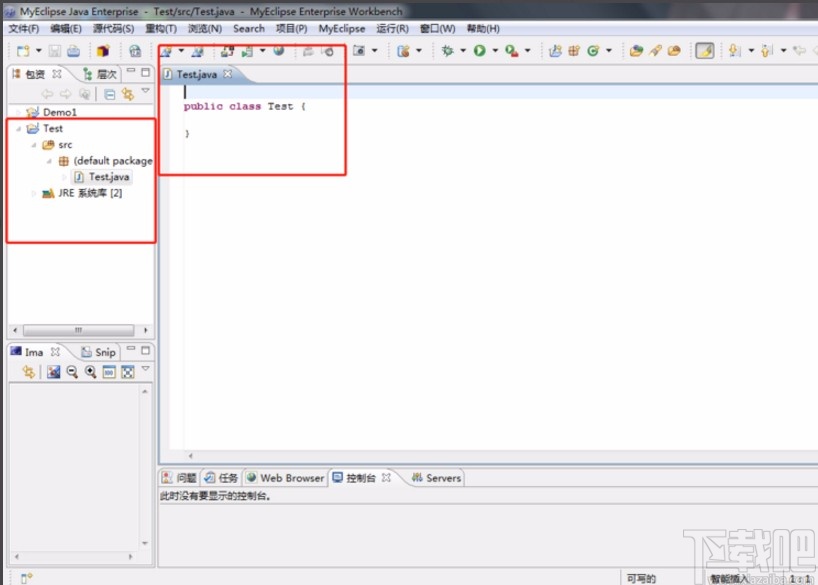818x585 pixels.
Task: Open the Help menu 帮助(H)
Action: tap(483, 29)
